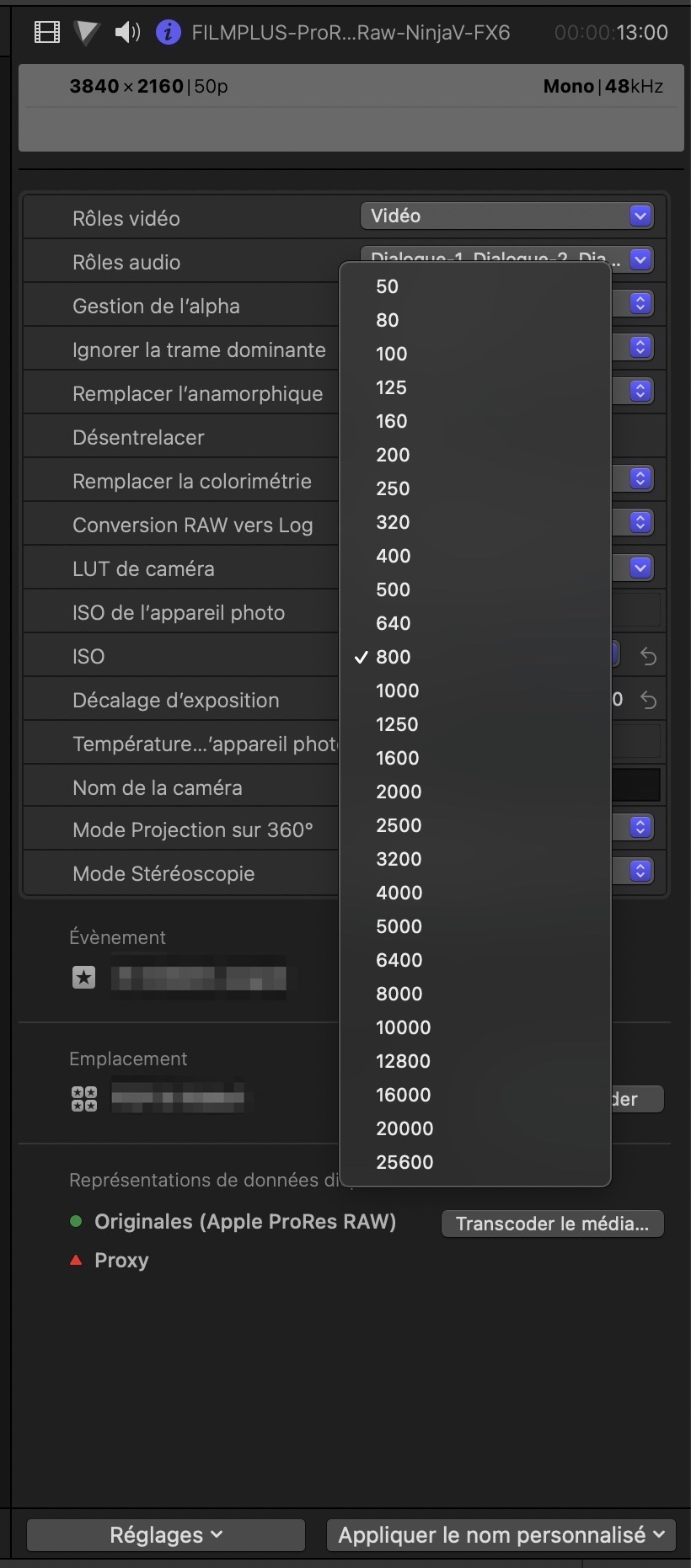Reset the ISO setting with arrow
This screenshot has height=1568, width=691.
point(648,656)
